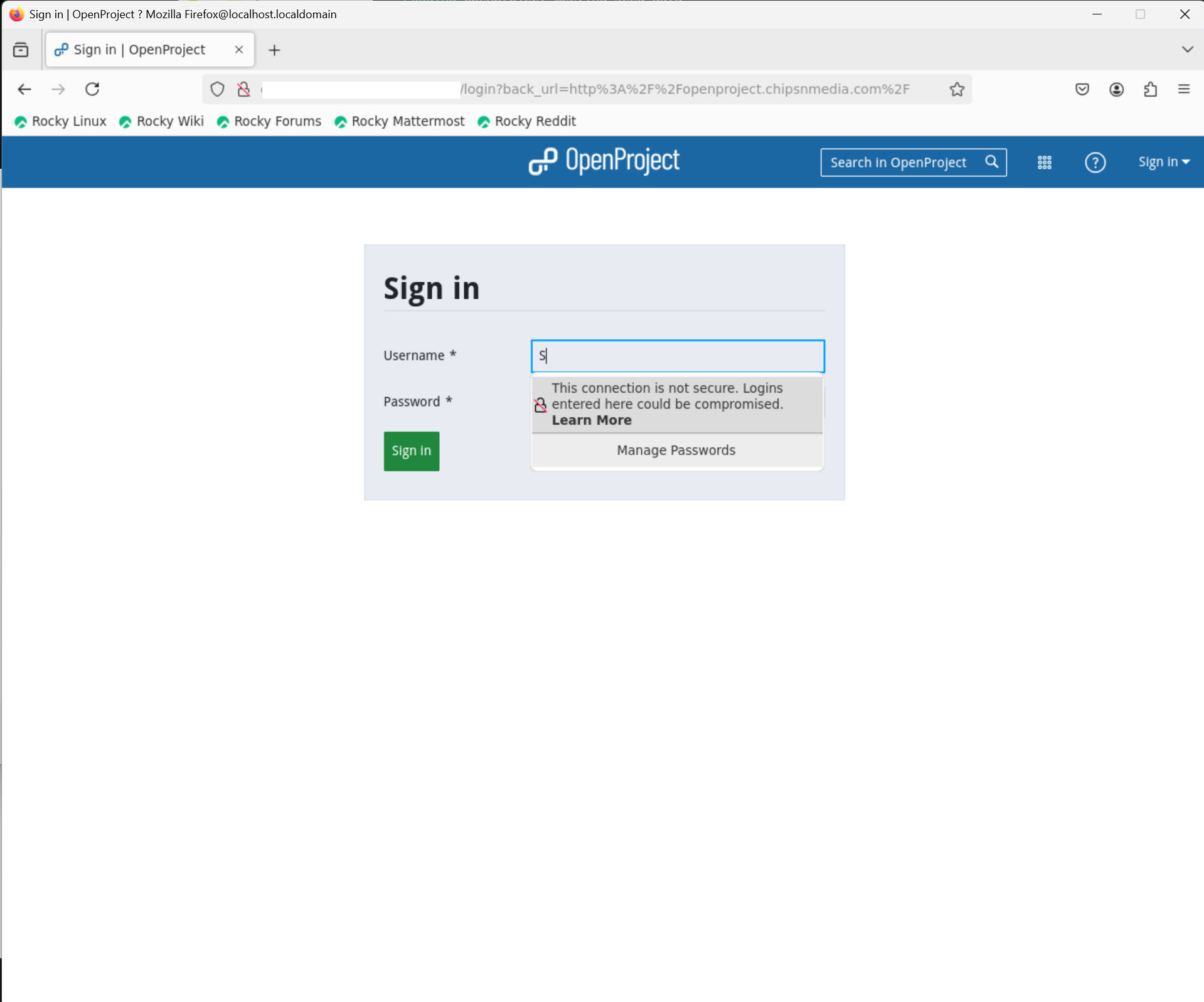
Task: Click the insecure warning lock icon in popup
Action: (x=540, y=405)
